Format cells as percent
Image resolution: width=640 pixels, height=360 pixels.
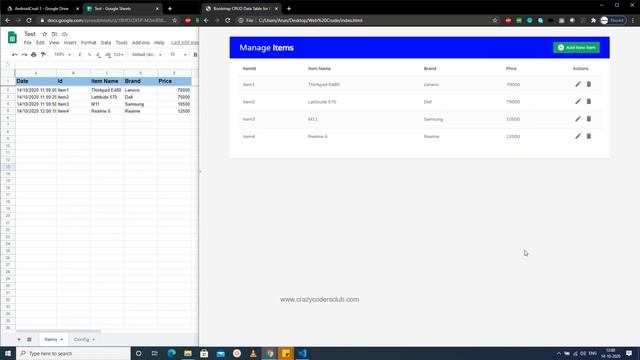[89, 55]
